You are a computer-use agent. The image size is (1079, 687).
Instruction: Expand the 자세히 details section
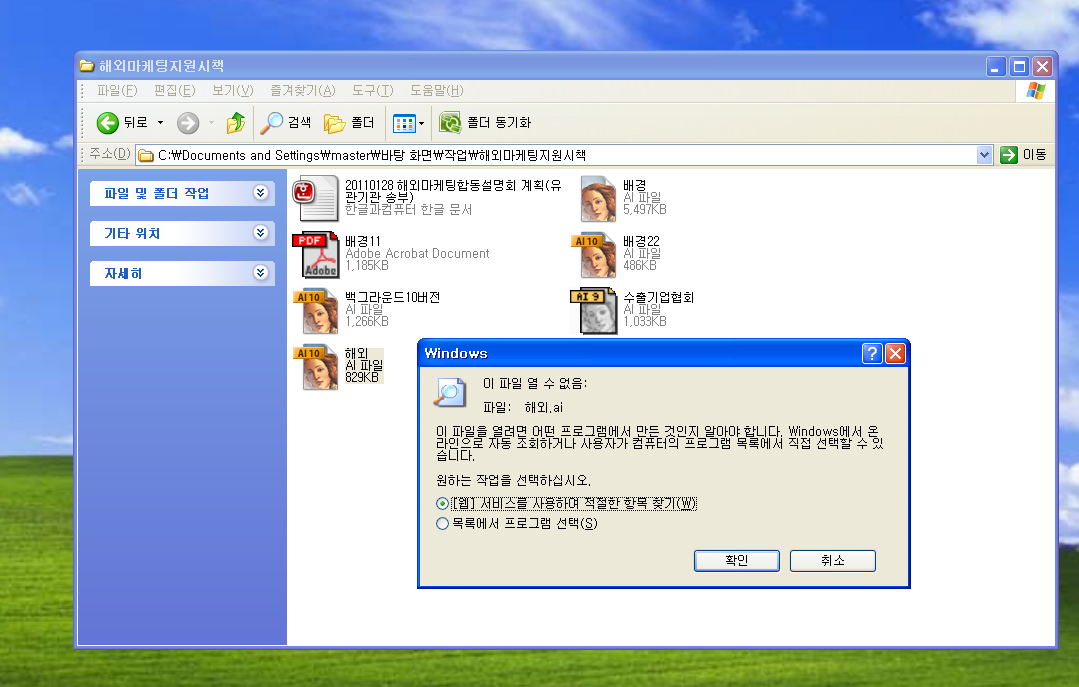pyautogui.click(x=261, y=273)
